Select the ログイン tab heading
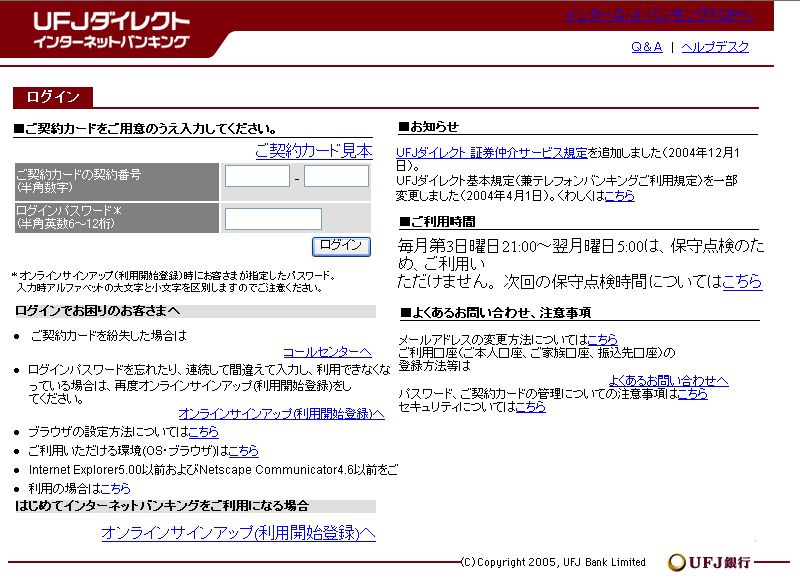This screenshot has height=580, width=800. coord(53,97)
